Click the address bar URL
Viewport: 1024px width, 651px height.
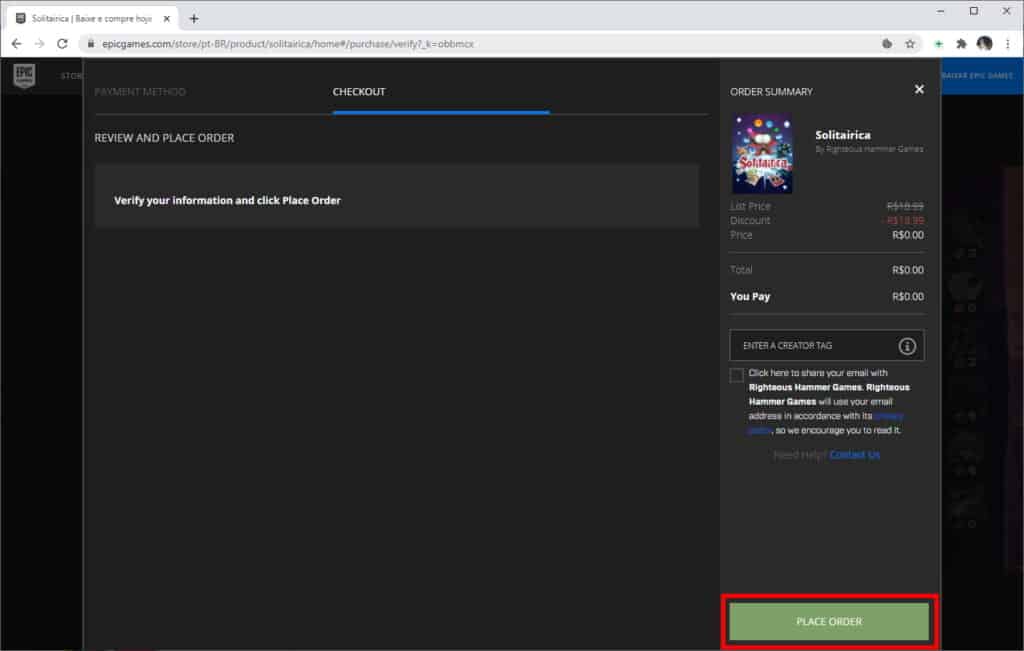click(x=287, y=44)
